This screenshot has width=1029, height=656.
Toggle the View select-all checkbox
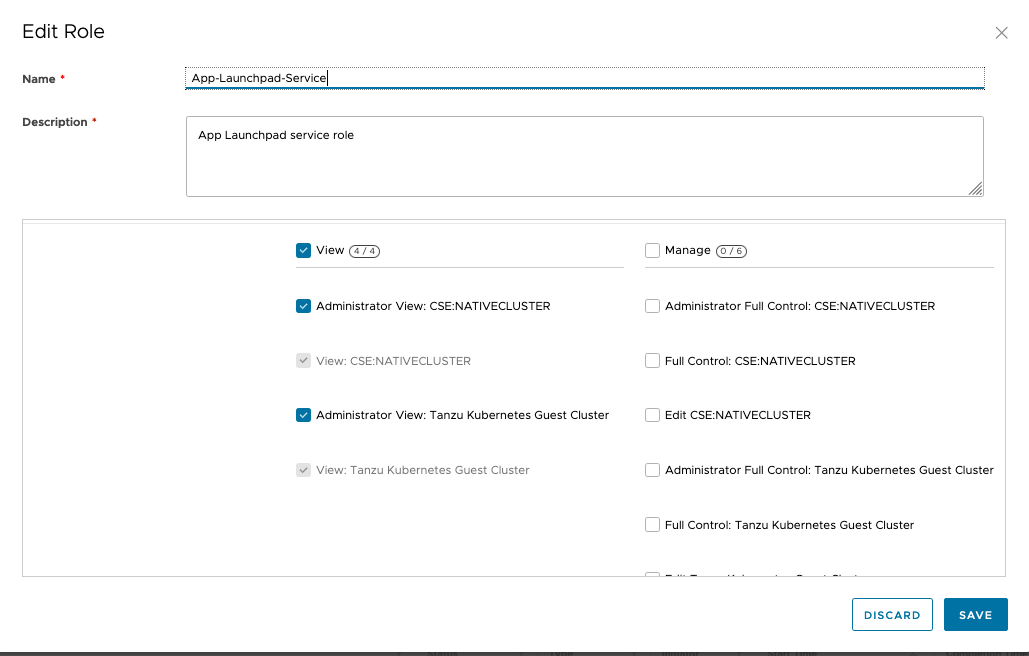tap(303, 251)
